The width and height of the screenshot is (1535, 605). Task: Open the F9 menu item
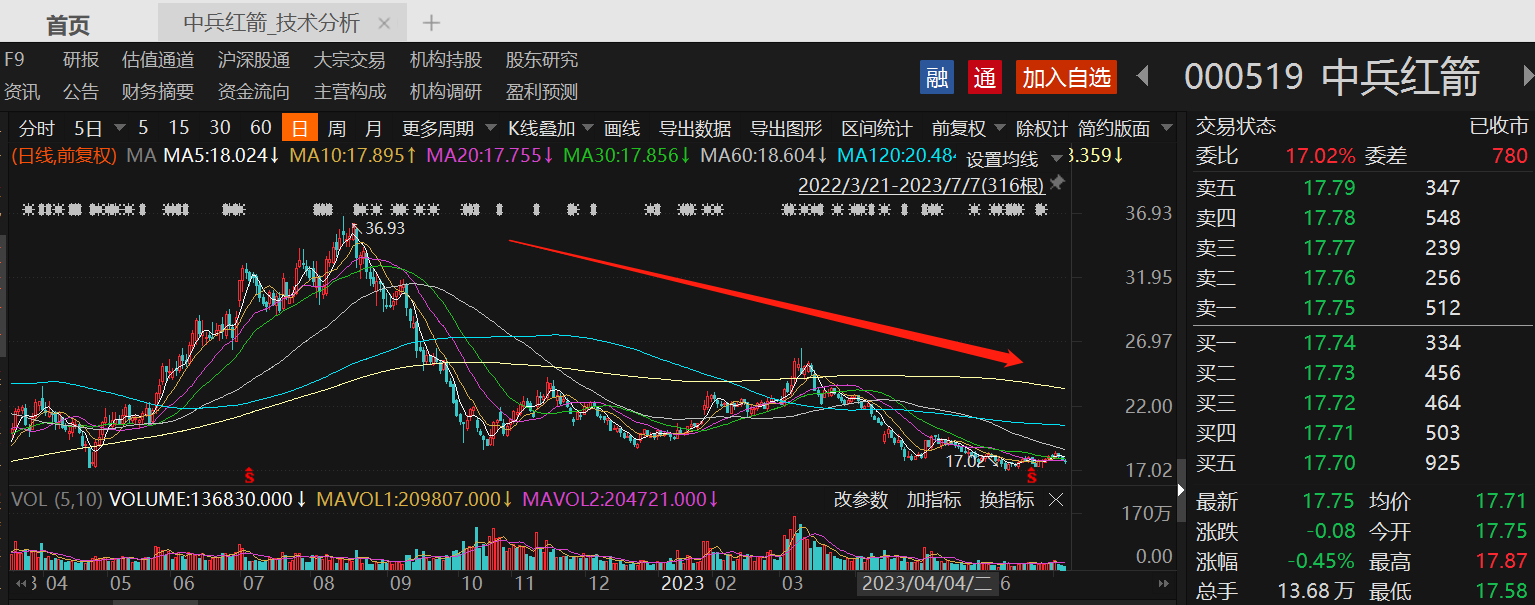pyautogui.click(x=14, y=60)
